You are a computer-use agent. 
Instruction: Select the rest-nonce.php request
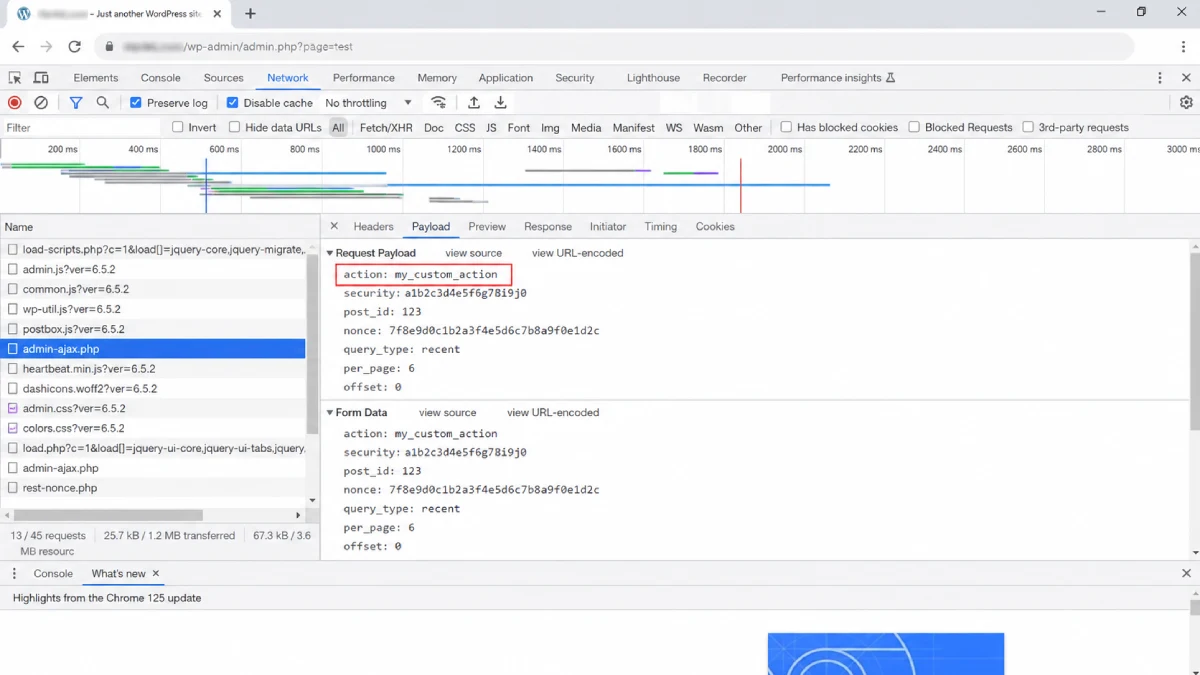(x=153, y=488)
